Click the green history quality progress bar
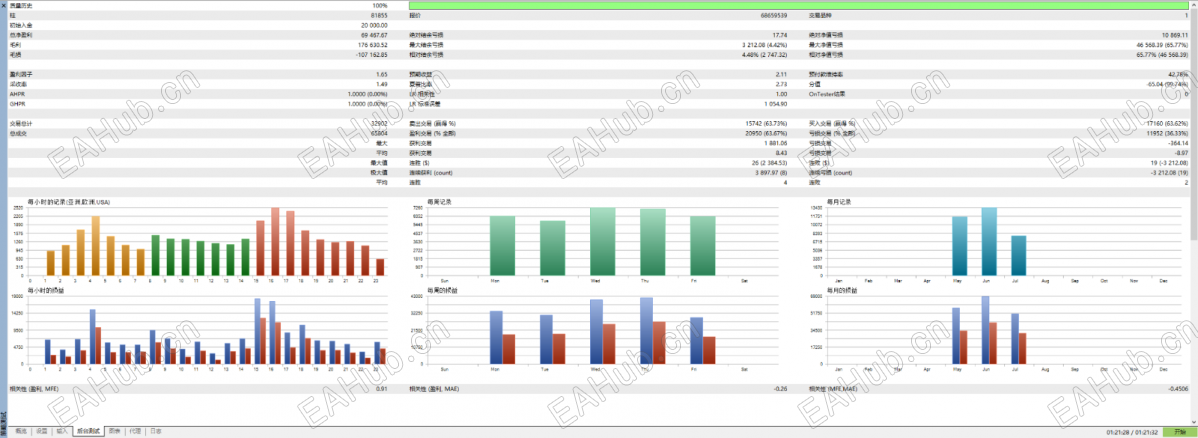Screen dimensions: 1198x438 799,5
